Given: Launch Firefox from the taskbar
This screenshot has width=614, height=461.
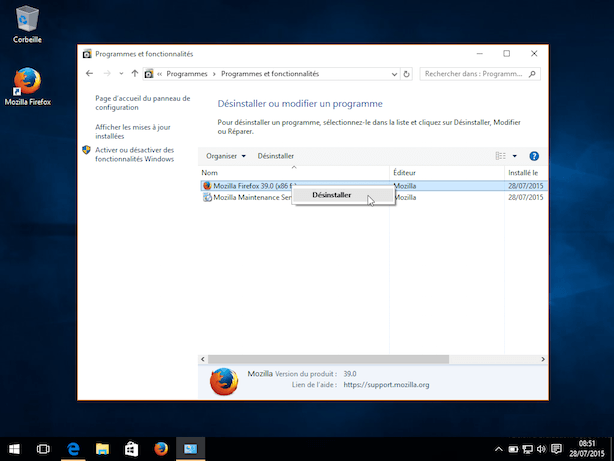Looking at the screenshot, I should pyautogui.click(x=161, y=449).
